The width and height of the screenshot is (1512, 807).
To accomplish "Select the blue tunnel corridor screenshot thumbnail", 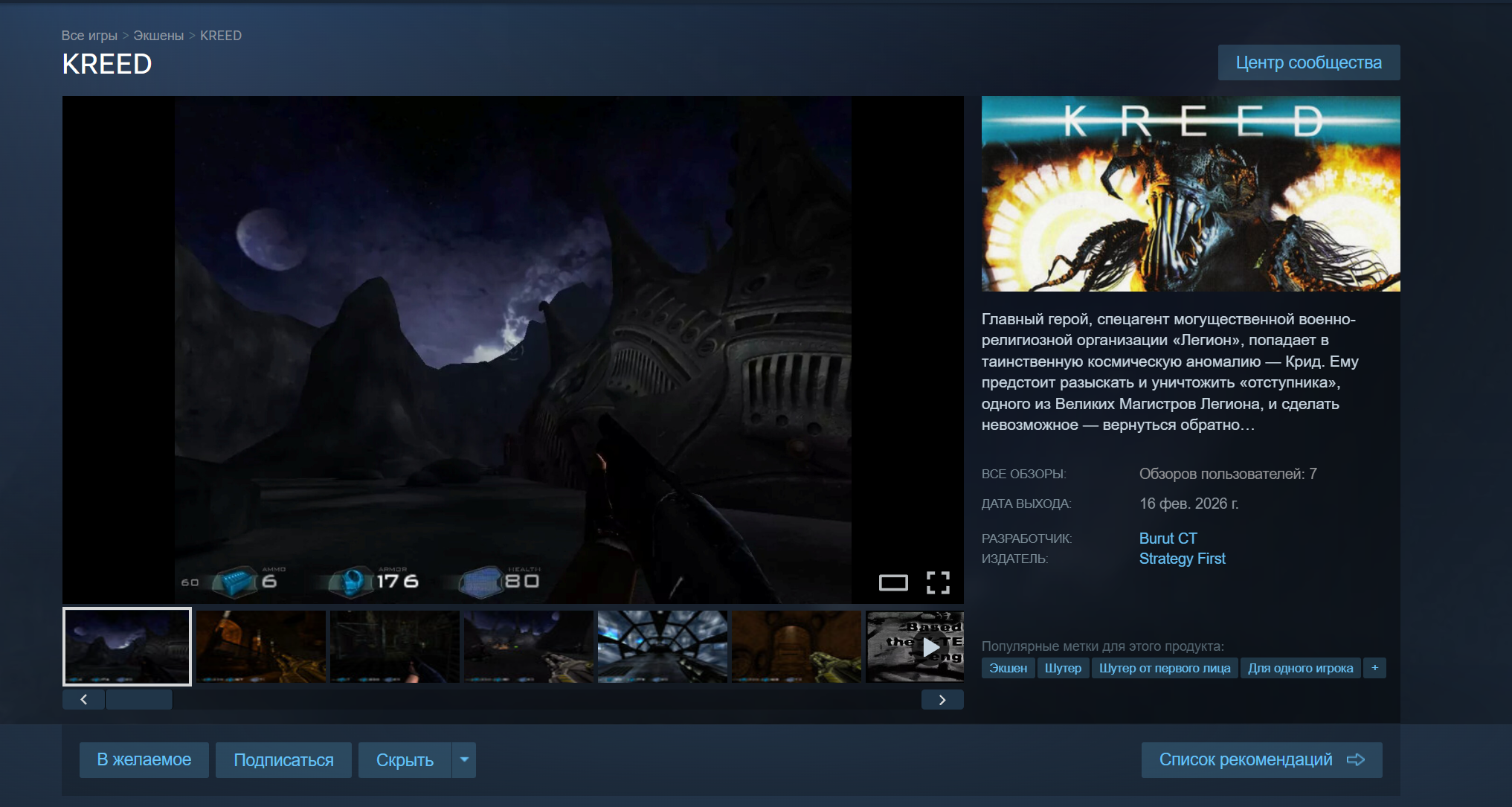I will point(662,646).
